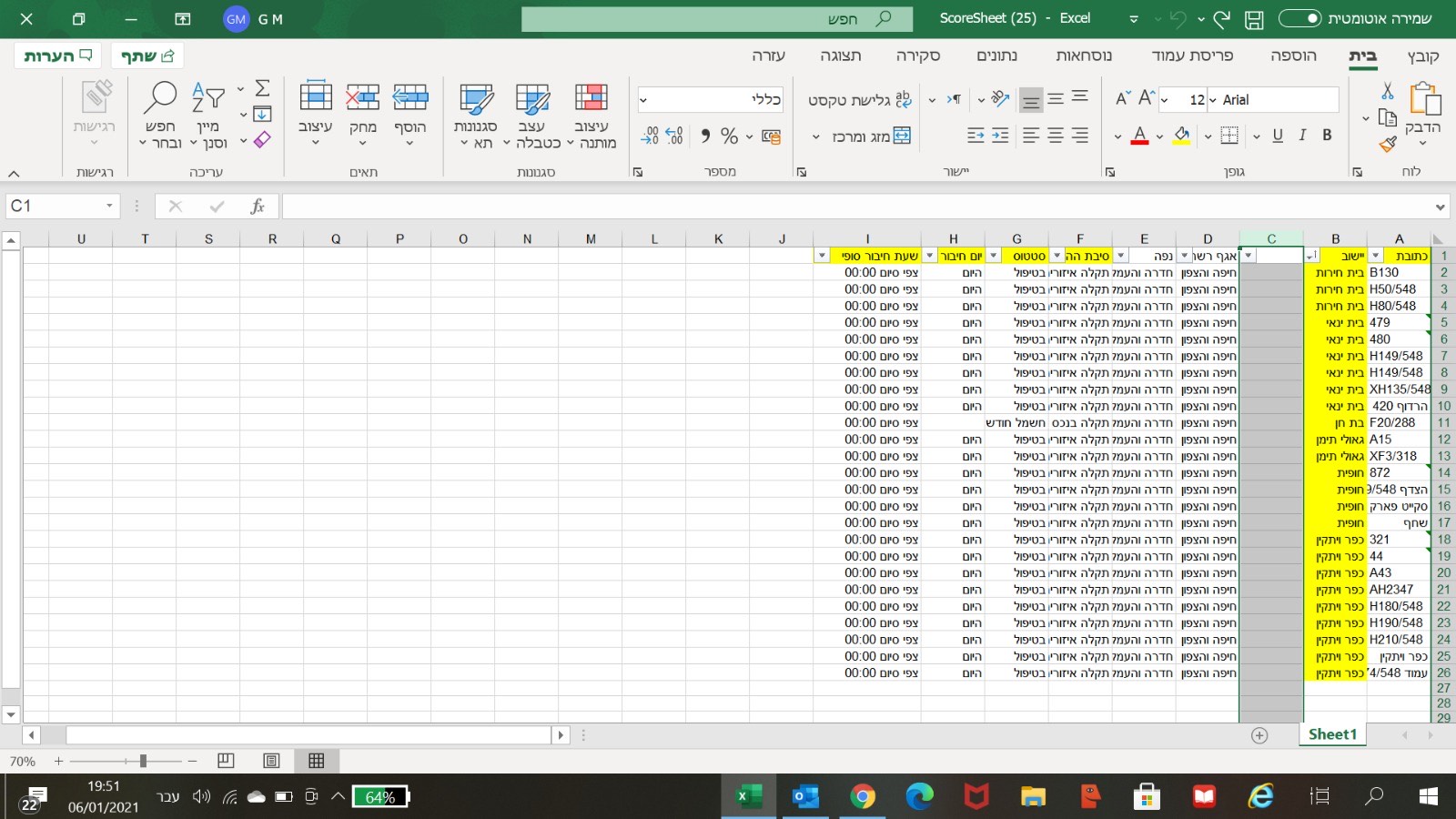Click the Insert Function fx icon

[x=258, y=207]
